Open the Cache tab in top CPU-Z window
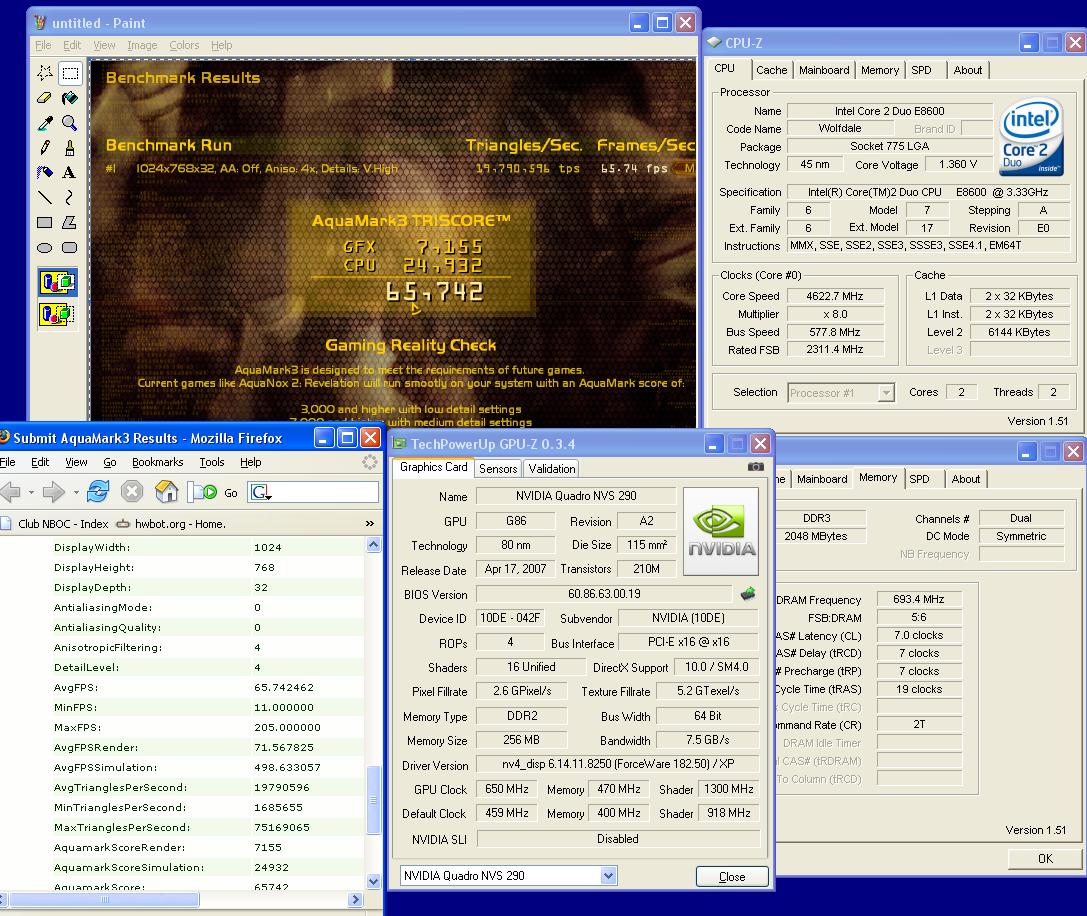This screenshot has width=1087, height=916. coord(772,70)
